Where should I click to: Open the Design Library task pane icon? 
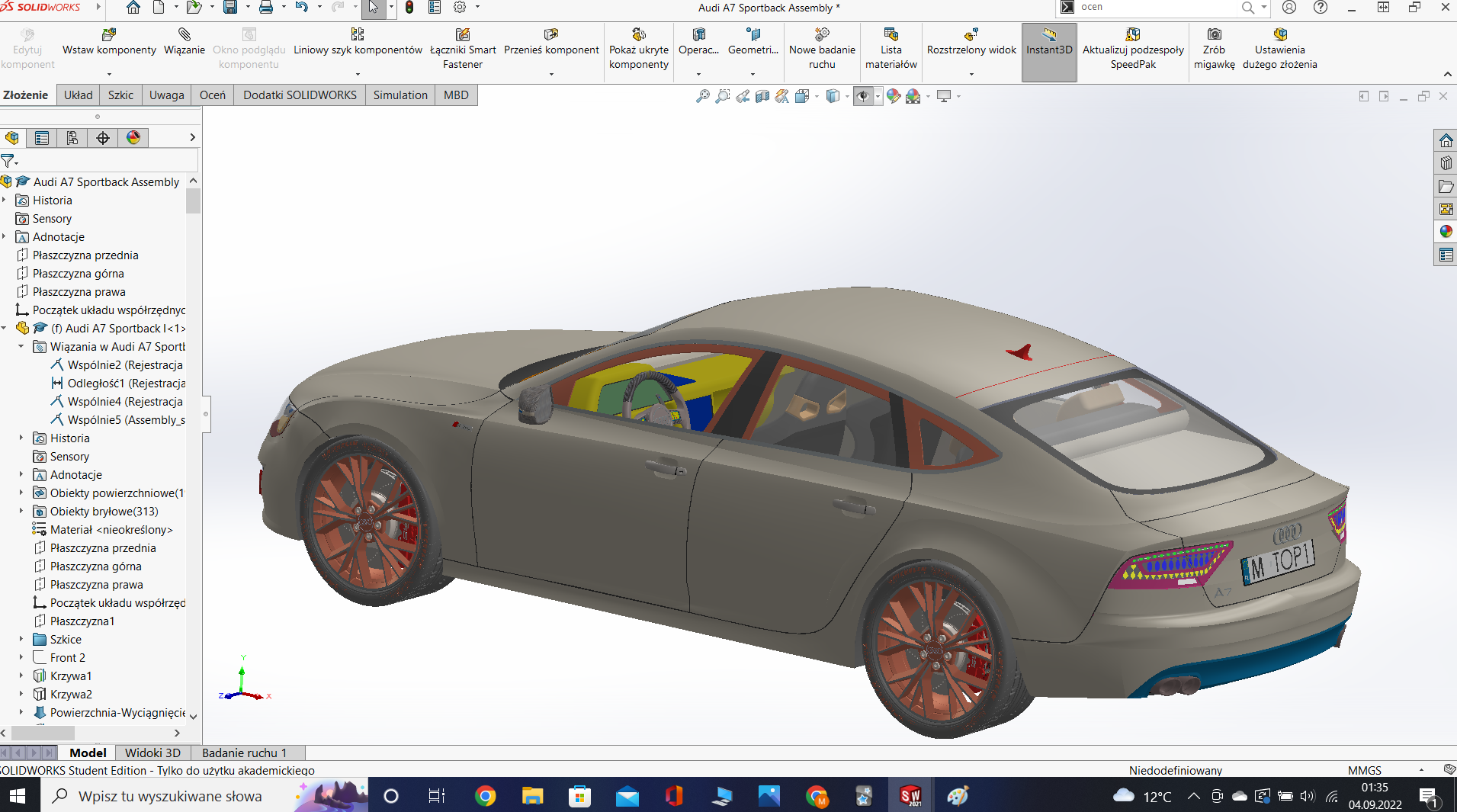coord(1446,163)
